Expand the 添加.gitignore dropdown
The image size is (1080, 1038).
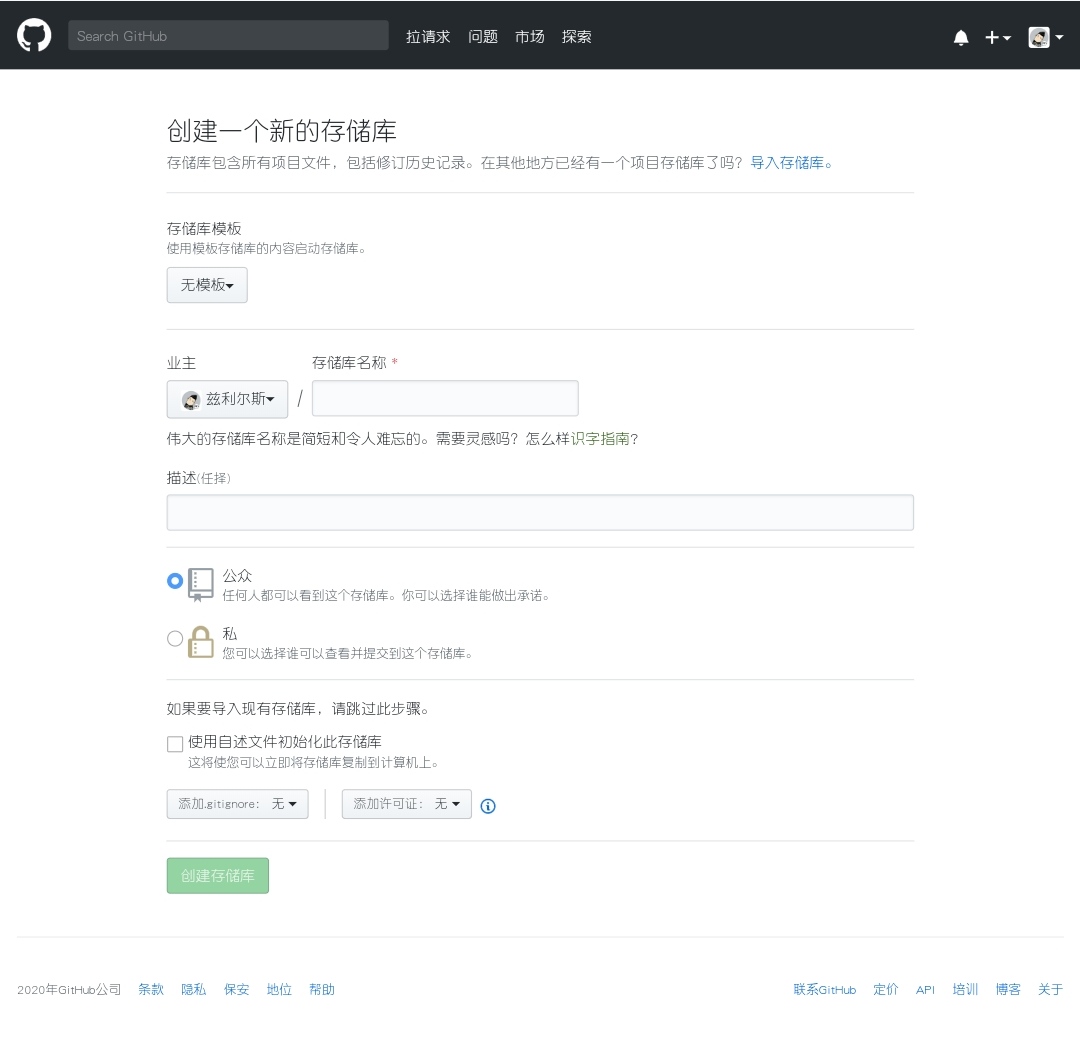coord(237,804)
